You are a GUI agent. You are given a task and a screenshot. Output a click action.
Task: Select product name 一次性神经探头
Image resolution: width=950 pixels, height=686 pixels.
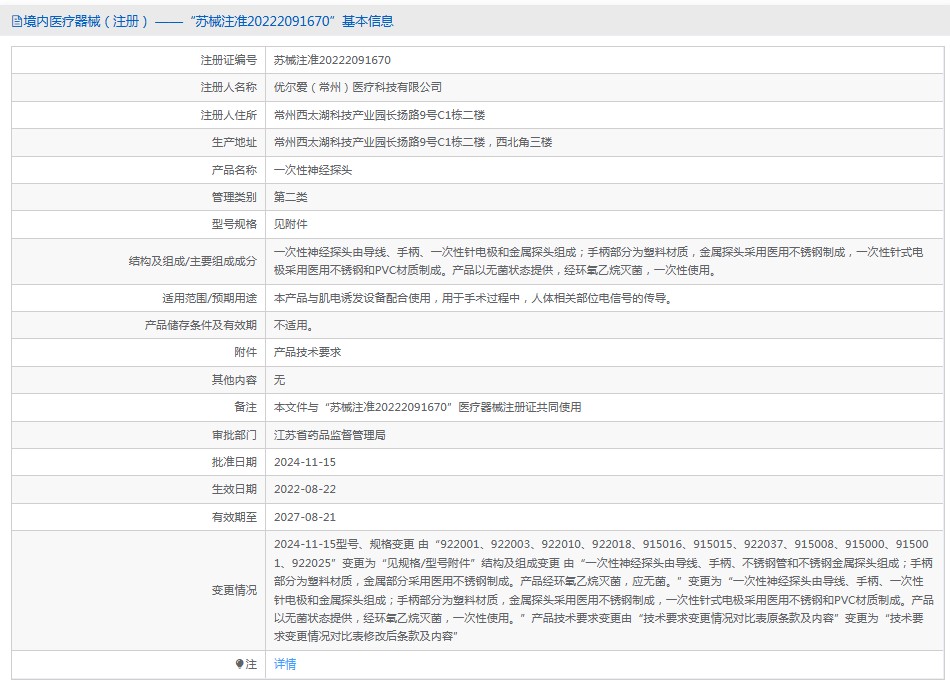[313, 170]
